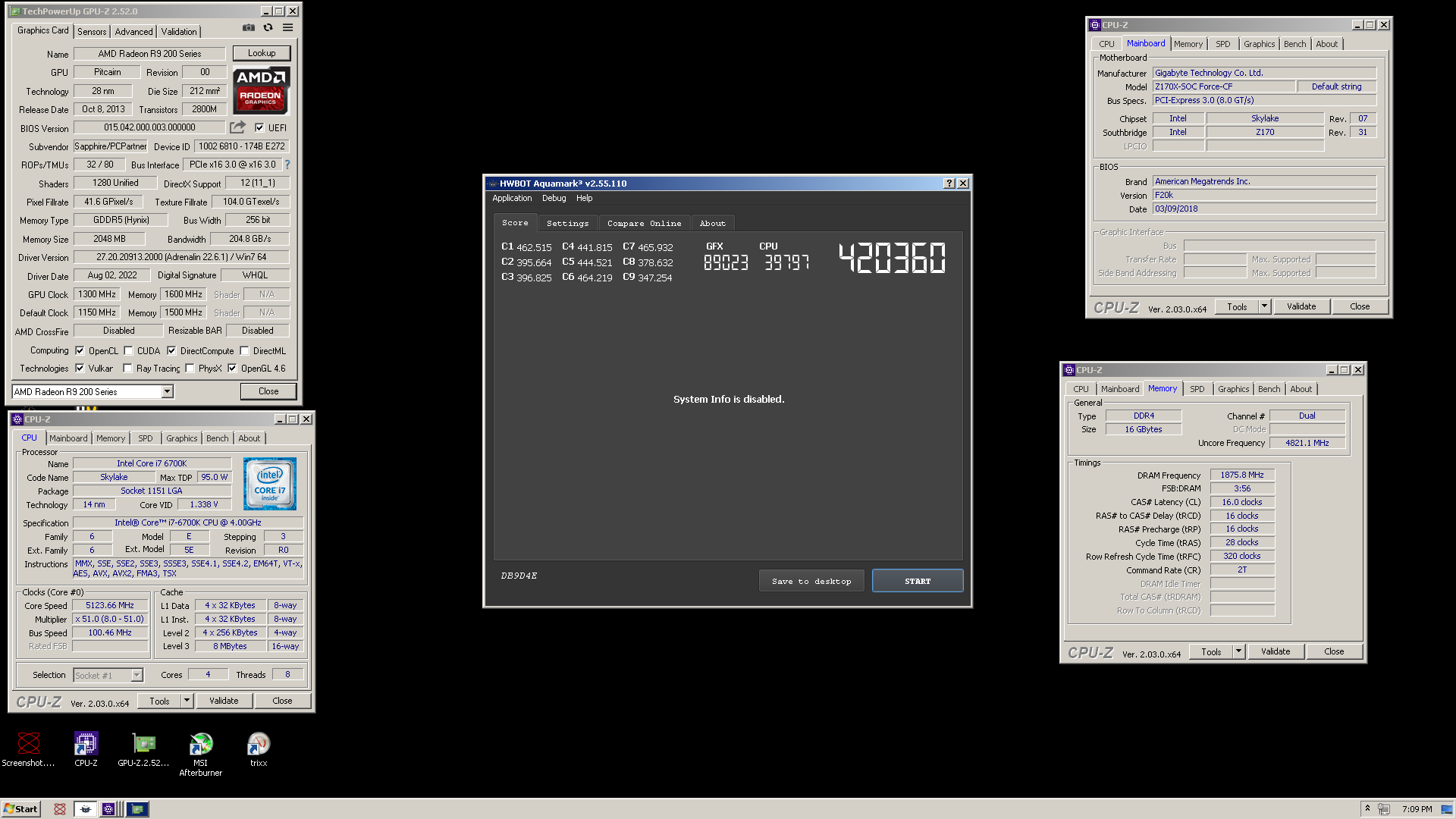Open Bench tab in CPU window
This screenshot has width=1456, height=819.
(217, 438)
